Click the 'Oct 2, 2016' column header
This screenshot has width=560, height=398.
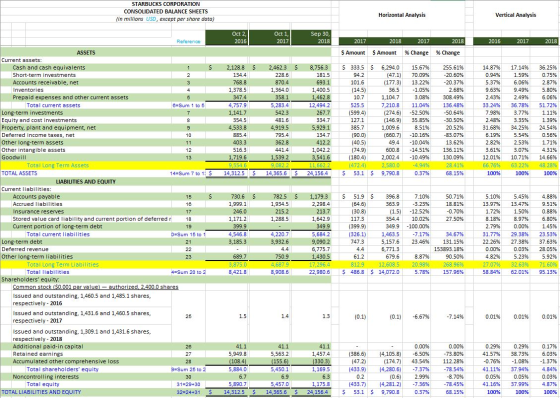[227, 38]
